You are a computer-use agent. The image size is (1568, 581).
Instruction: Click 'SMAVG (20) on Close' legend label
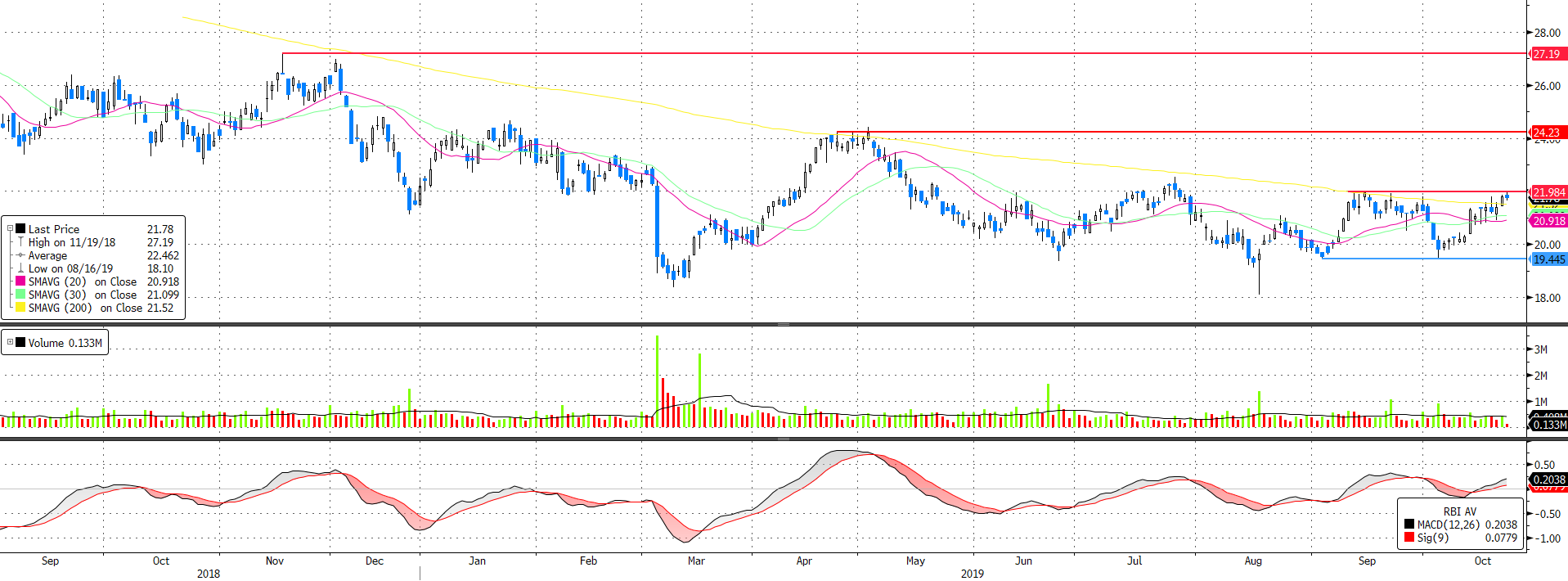click(x=83, y=281)
